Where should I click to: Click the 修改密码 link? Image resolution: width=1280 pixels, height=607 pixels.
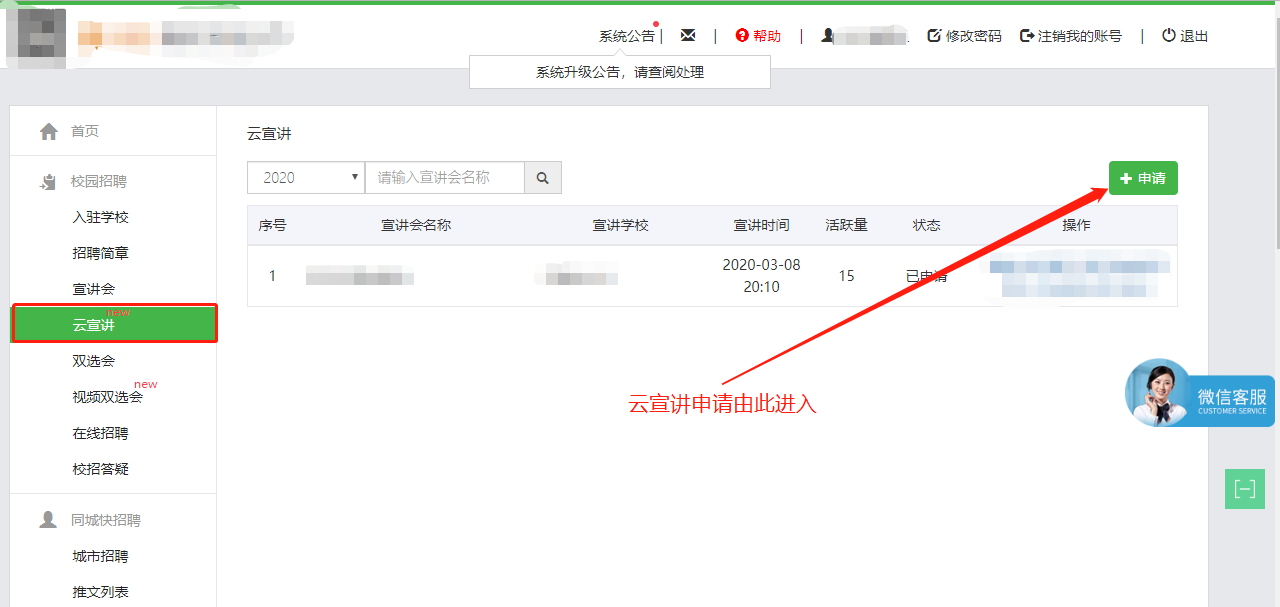point(964,36)
